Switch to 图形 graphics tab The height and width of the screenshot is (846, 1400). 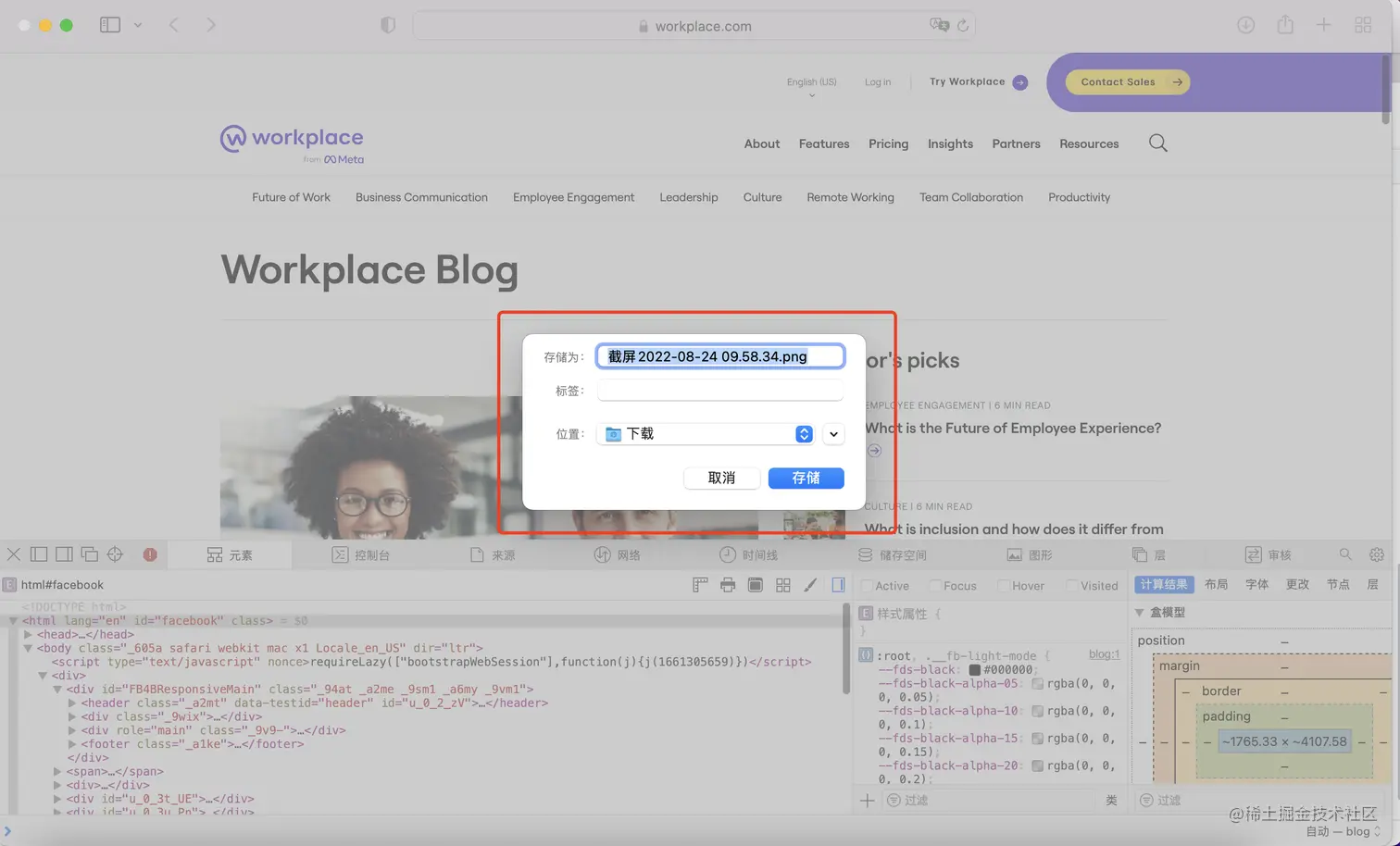pos(1030,554)
